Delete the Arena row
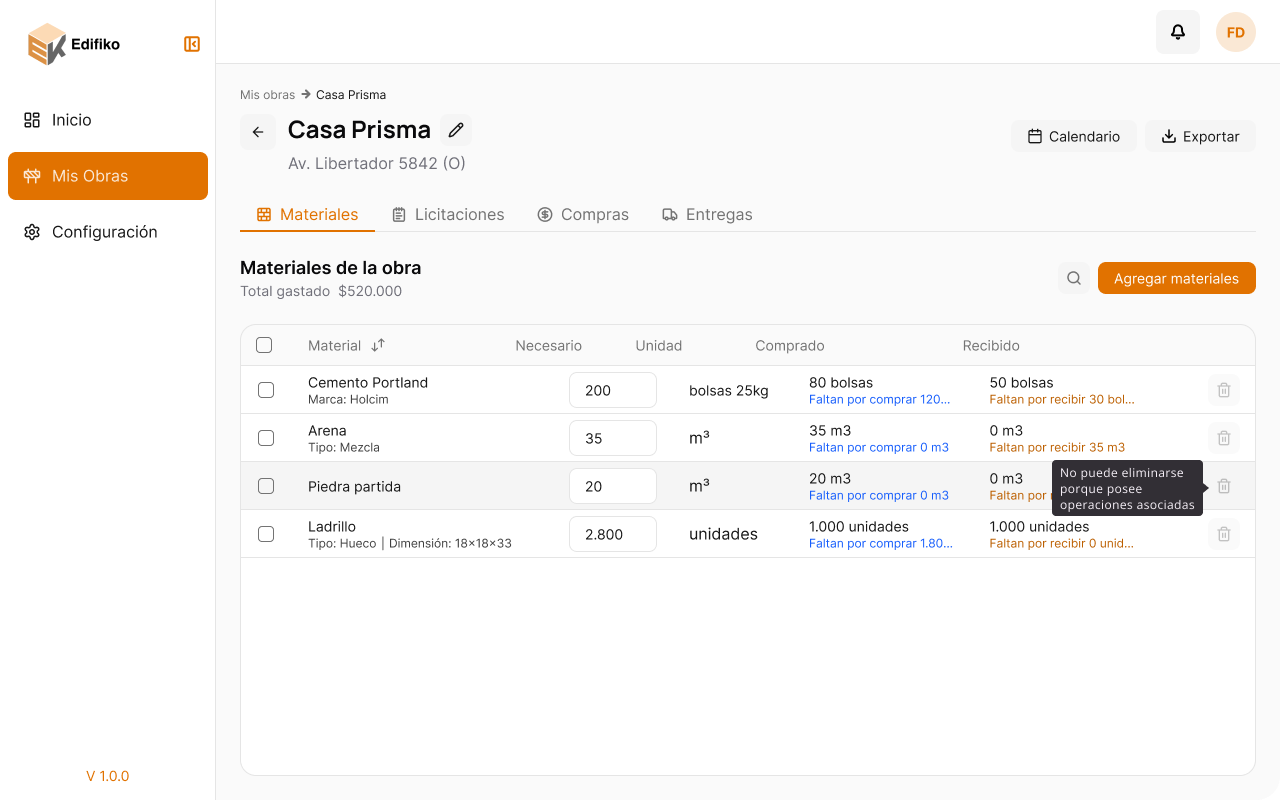Viewport: 1280px width, 800px height. (x=1224, y=438)
